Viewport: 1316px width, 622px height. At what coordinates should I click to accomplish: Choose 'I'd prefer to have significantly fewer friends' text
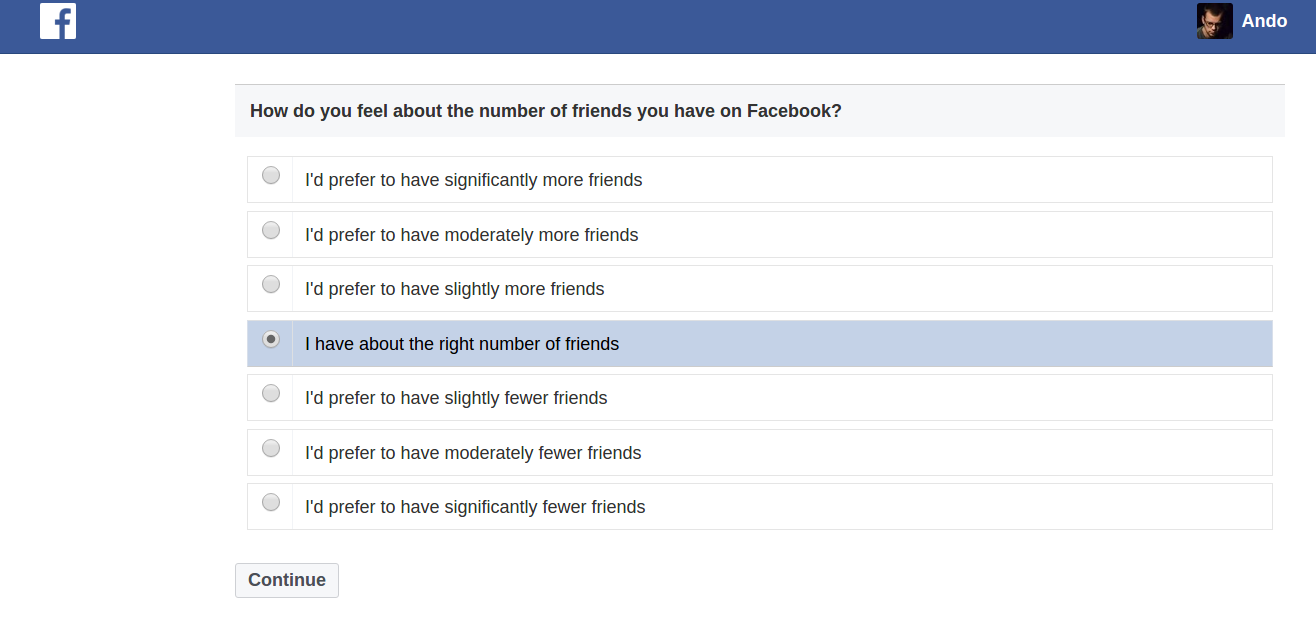click(475, 507)
